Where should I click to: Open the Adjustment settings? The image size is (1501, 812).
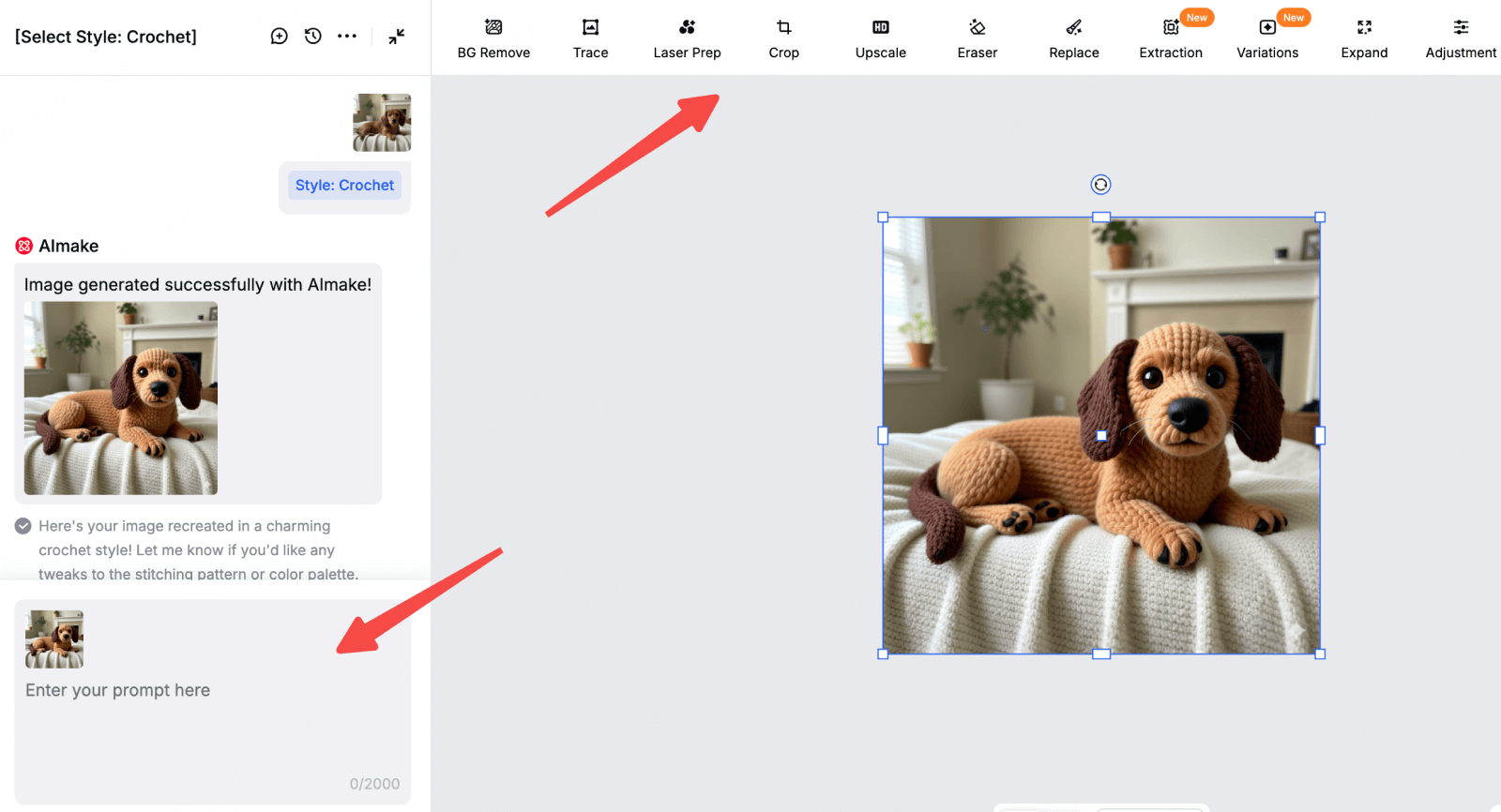coord(1460,38)
